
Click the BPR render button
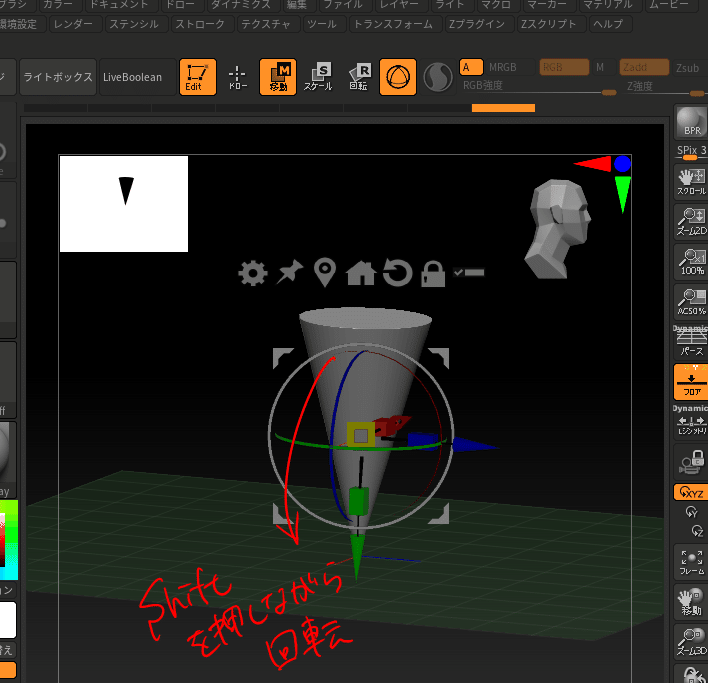[691, 122]
